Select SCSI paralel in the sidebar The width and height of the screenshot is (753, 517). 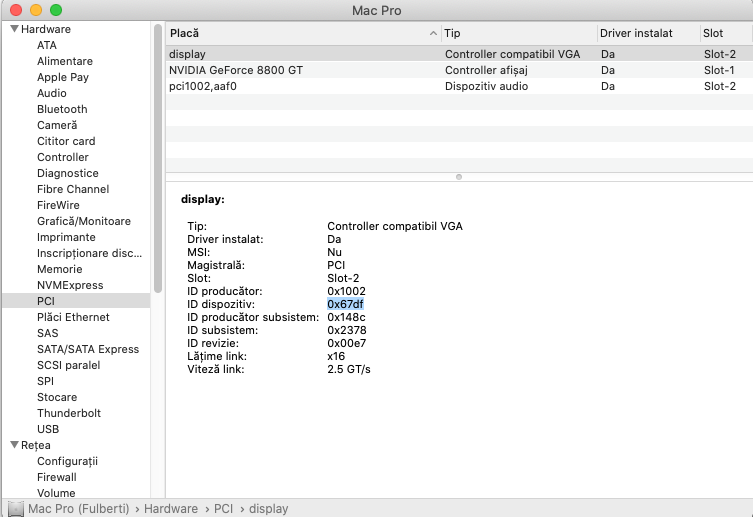(x=69, y=365)
